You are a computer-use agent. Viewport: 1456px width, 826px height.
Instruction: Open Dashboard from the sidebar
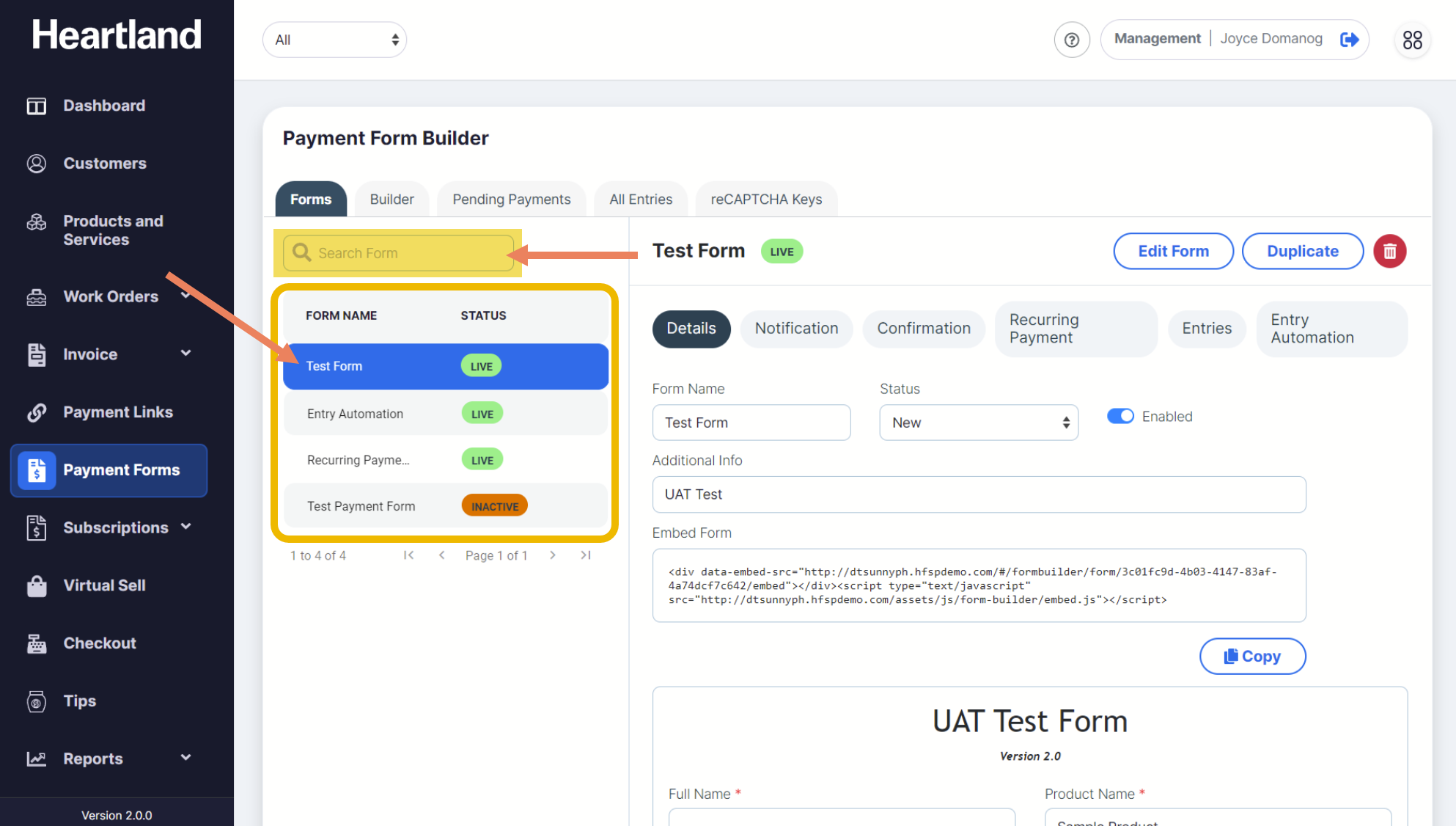tap(103, 106)
